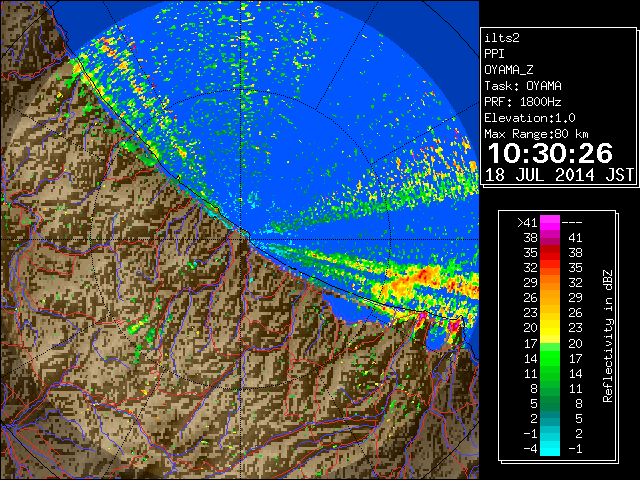The width and height of the screenshot is (640, 480).
Task: Click the 'ilts2' label in the info box
Action: pyautogui.click(x=502, y=38)
